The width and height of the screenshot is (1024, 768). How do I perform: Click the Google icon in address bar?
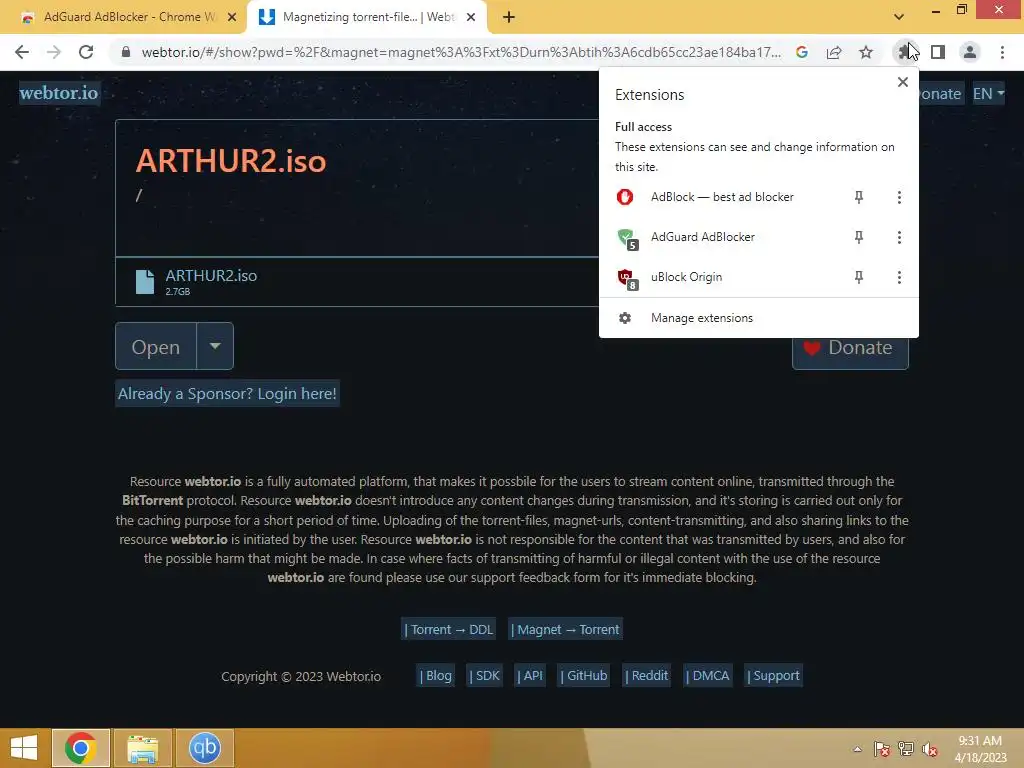click(802, 52)
